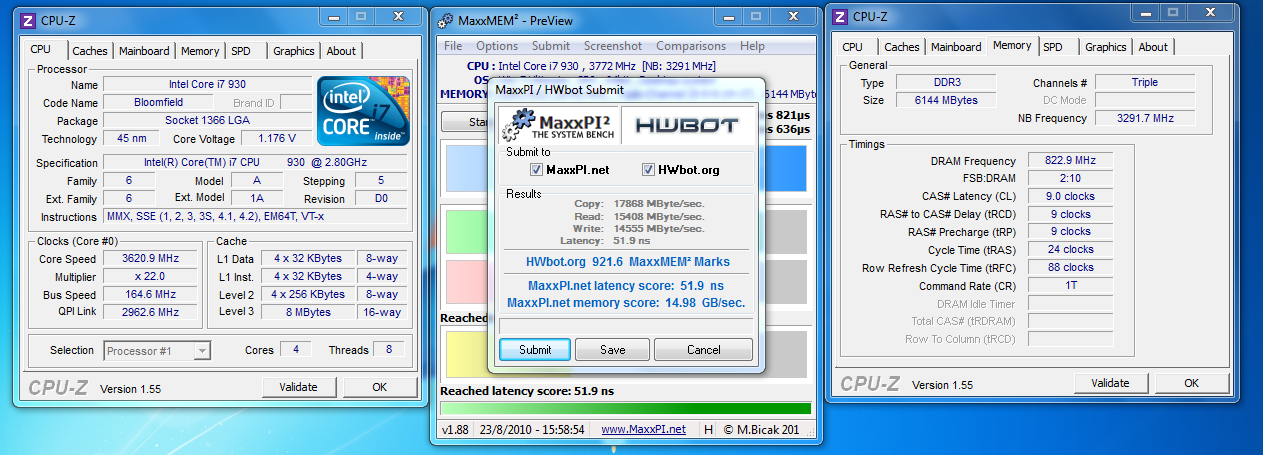Open Memory tab in left CPU-Z

[200, 51]
